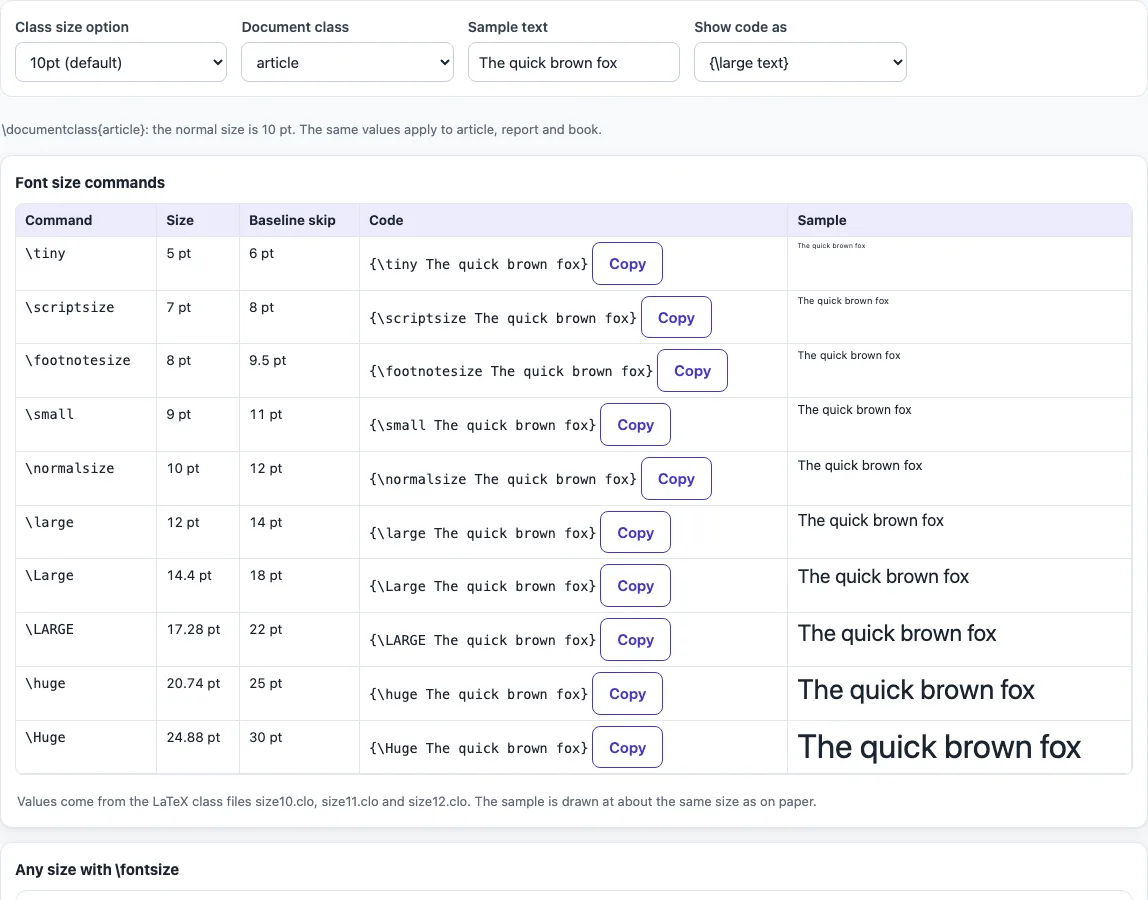Viewport: 1148px width, 900px height.
Task: Copy the \footnotesize code snippet
Action: (692, 371)
